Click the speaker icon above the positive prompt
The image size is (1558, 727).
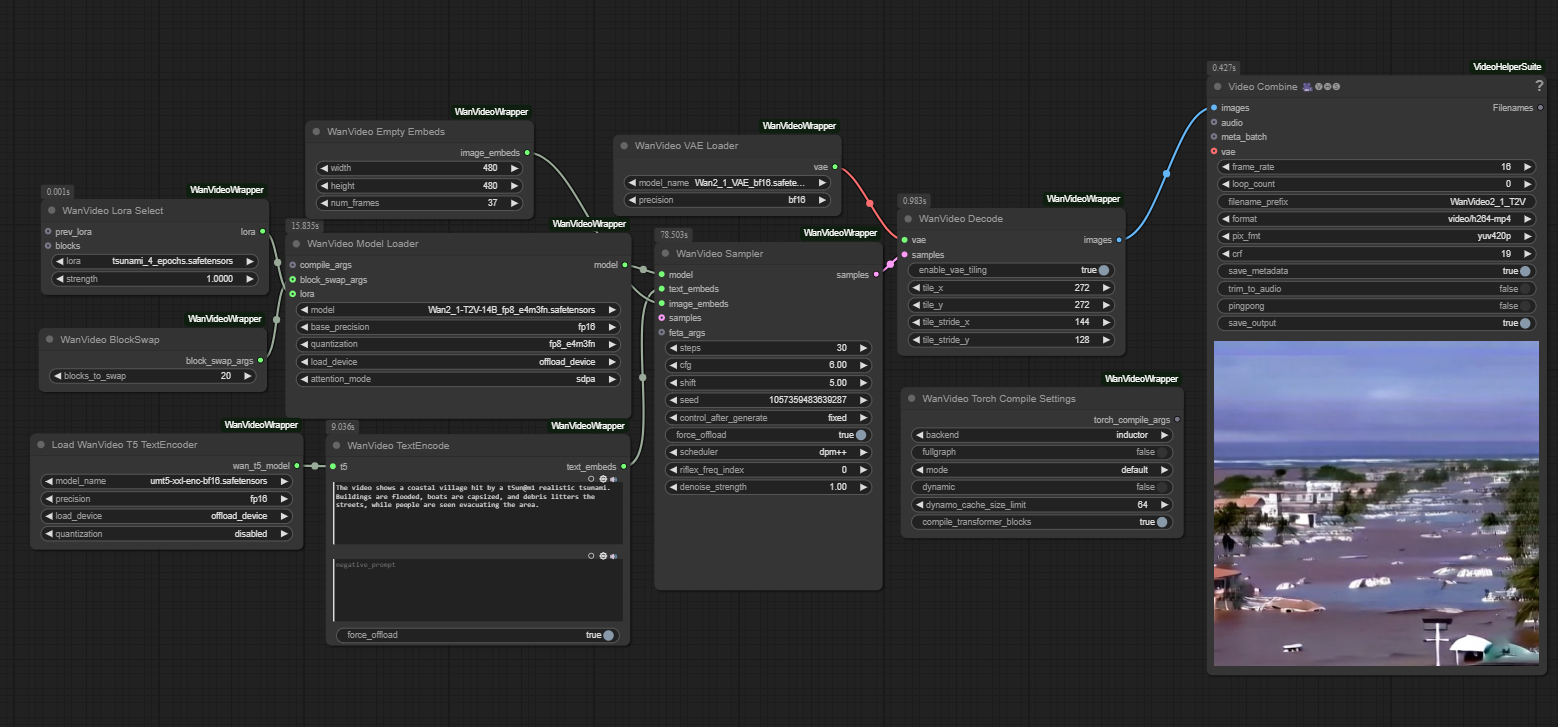(613, 479)
